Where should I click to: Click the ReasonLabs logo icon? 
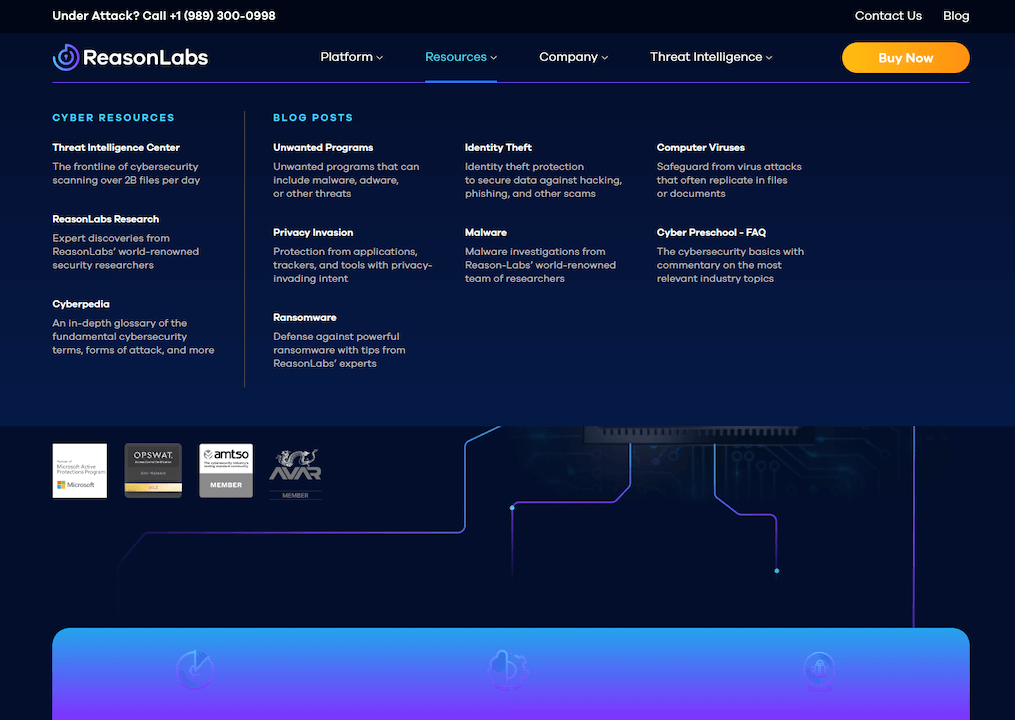[x=66, y=57]
